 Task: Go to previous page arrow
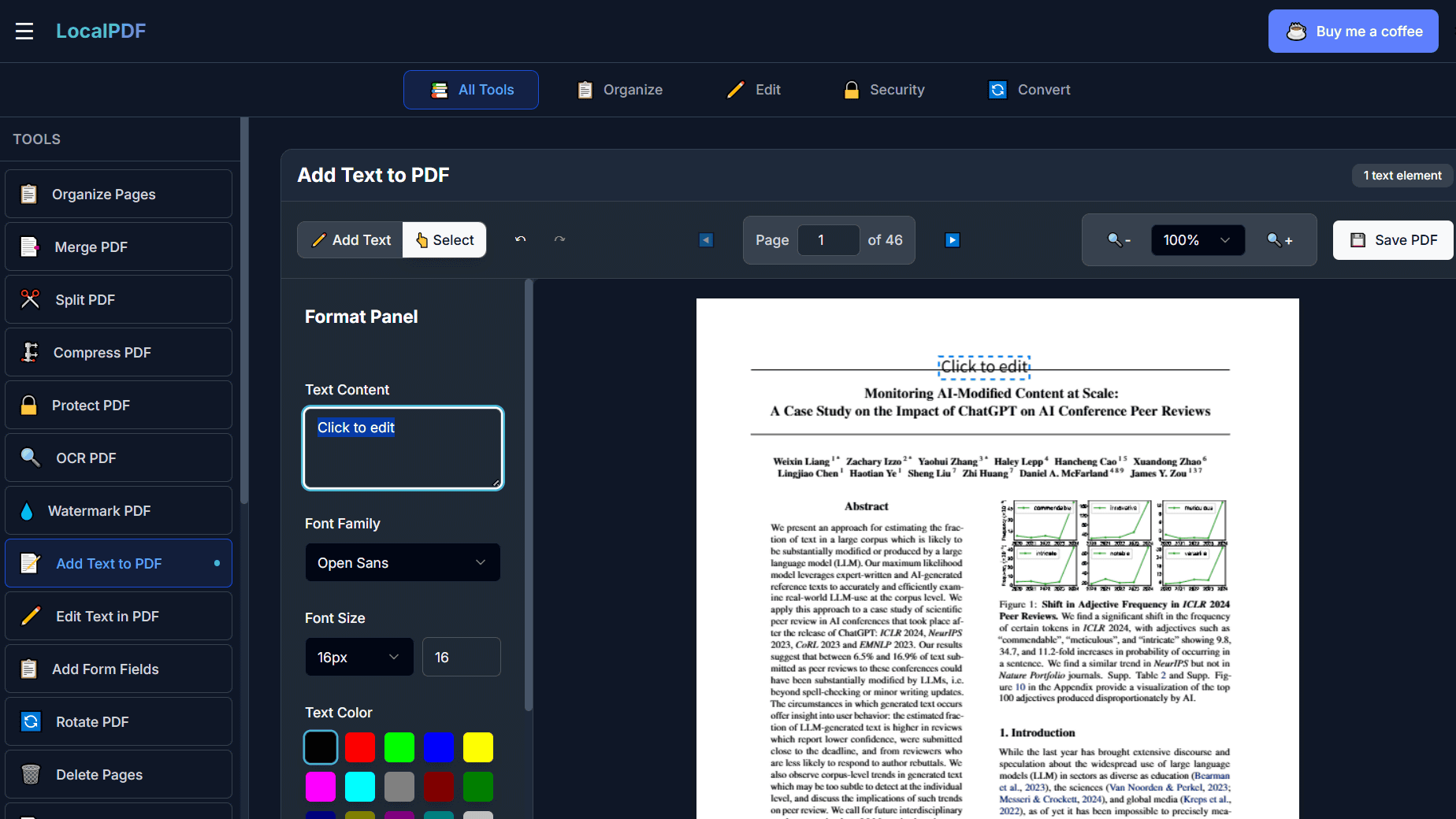pyautogui.click(x=706, y=240)
